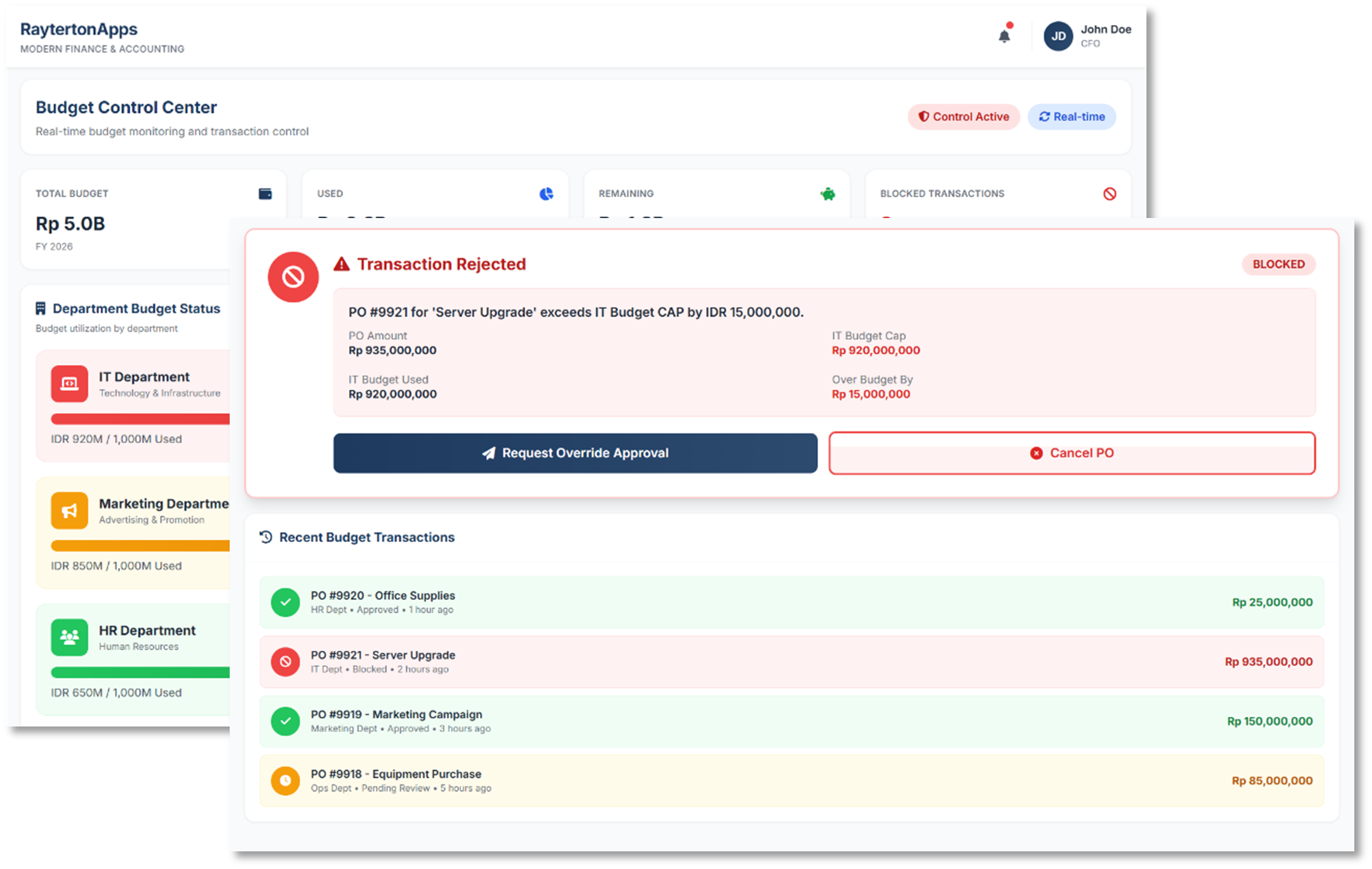Click the BLOCKED status badge
The height and width of the screenshot is (869, 1372).
1278,264
